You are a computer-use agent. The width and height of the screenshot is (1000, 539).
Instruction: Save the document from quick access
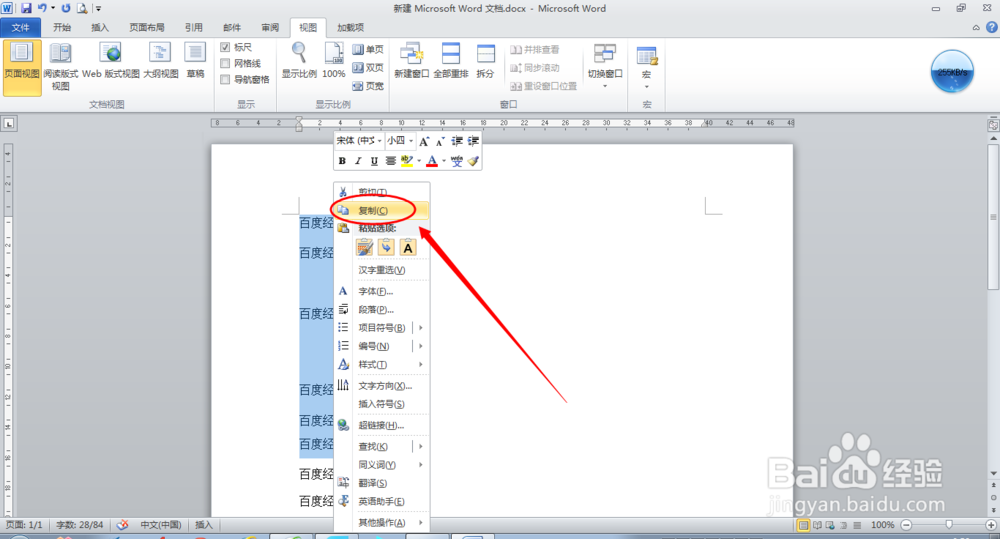pyautogui.click(x=26, y=8)
